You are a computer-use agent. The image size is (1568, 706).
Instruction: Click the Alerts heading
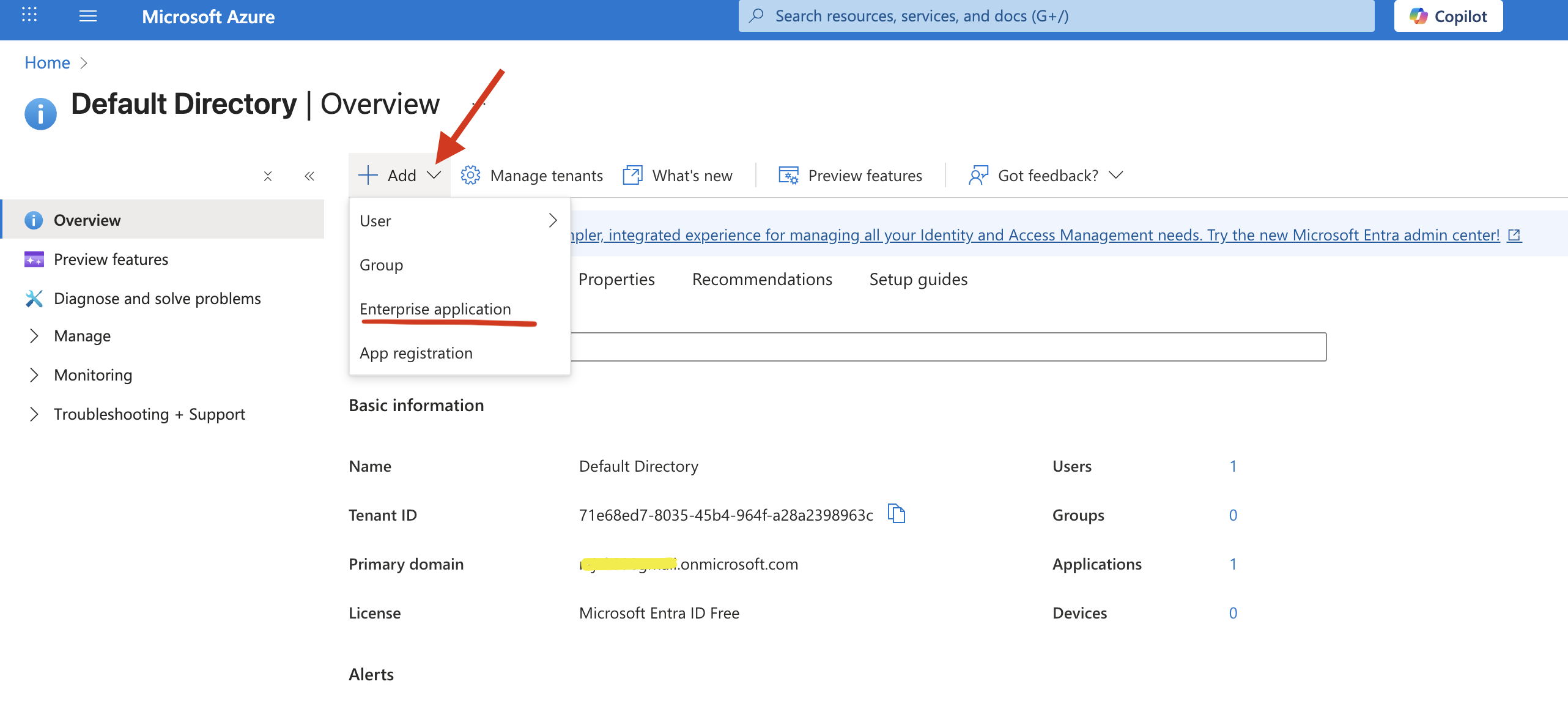point(371,674)
